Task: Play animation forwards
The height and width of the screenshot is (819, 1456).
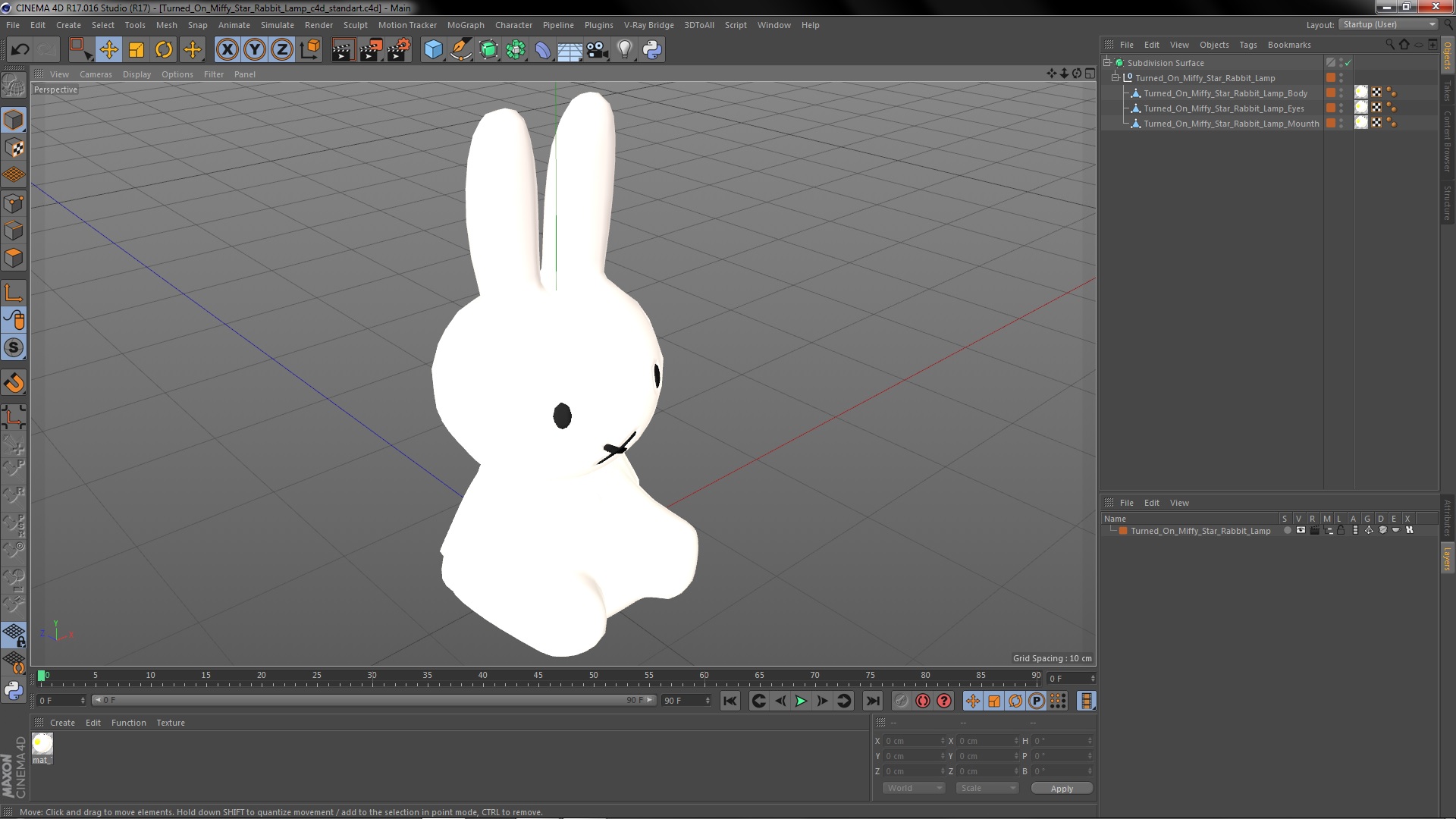Action: [801, 701]
